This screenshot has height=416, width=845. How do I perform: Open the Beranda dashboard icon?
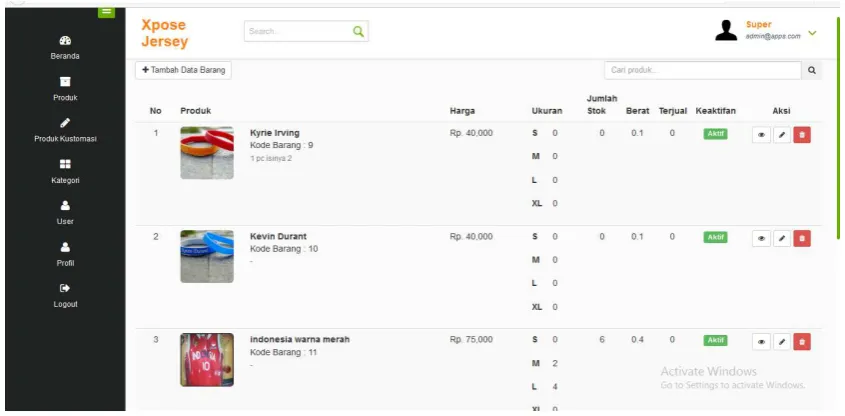pos(65,40)
